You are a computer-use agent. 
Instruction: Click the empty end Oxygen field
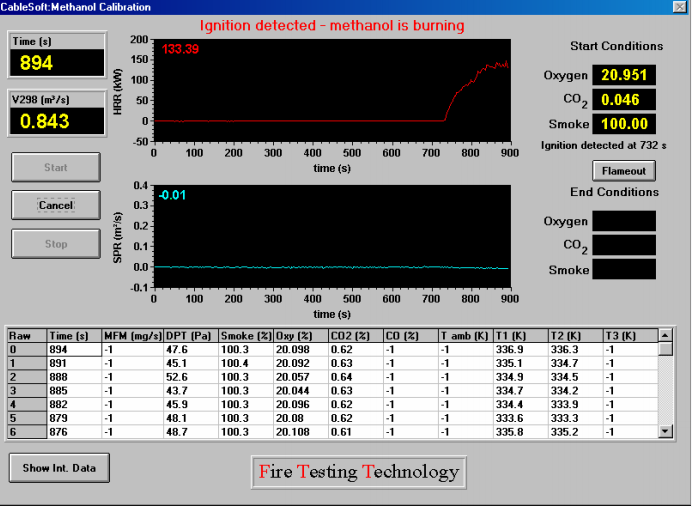(x=624, y=221)
